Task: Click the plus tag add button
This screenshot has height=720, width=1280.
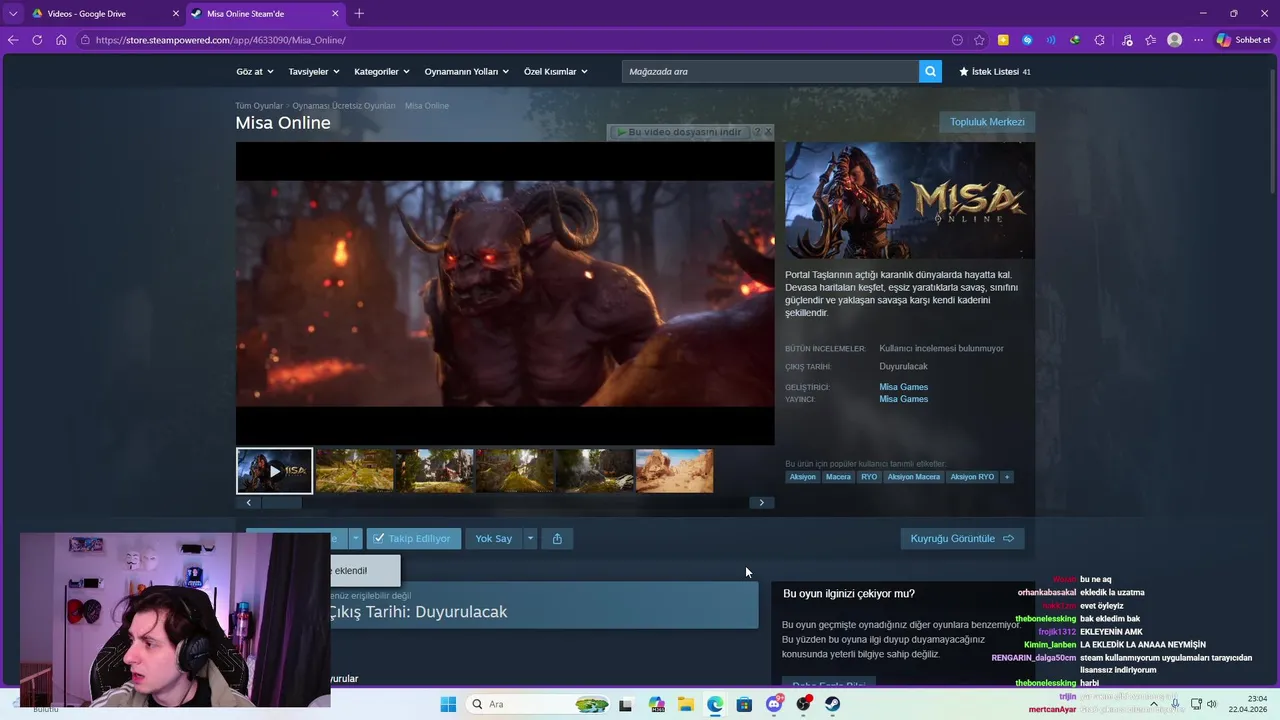Action: [1007, 477]
